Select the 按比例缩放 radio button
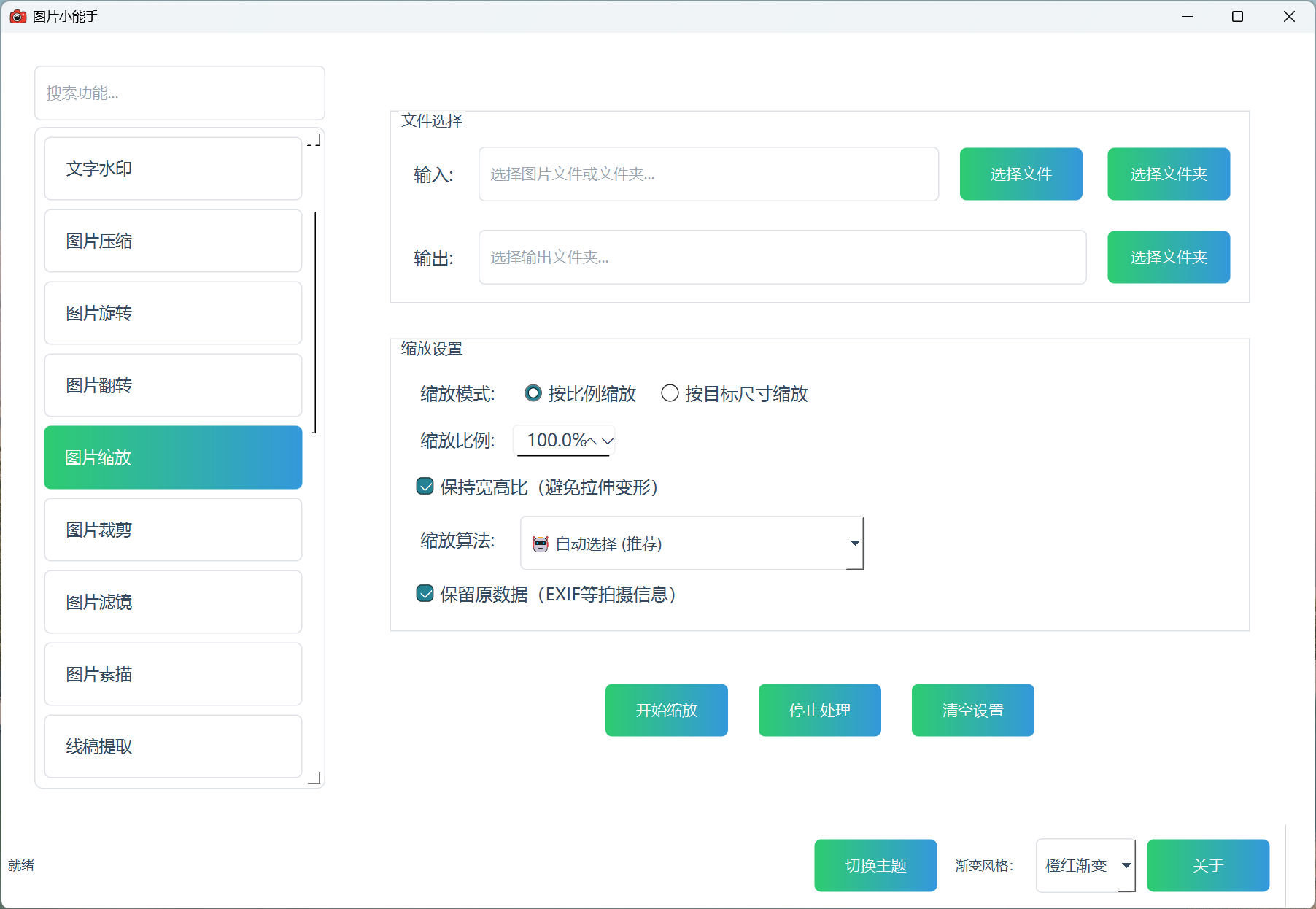The image size is (1316, 909). (x=533, y=393)
